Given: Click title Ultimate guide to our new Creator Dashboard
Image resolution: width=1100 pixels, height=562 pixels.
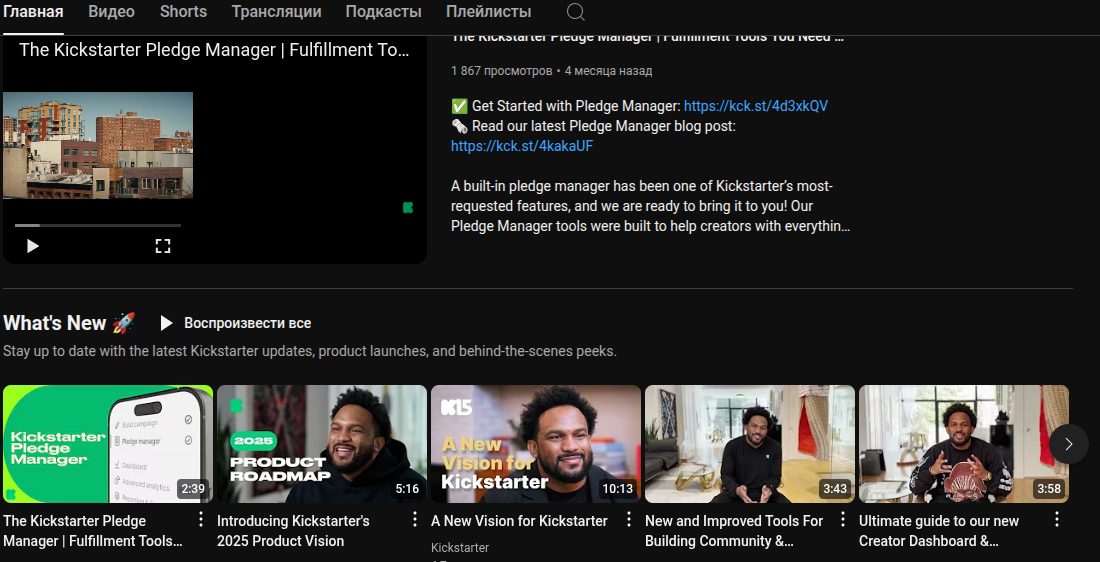Looking at the screenshot, I should pos(939,531).
